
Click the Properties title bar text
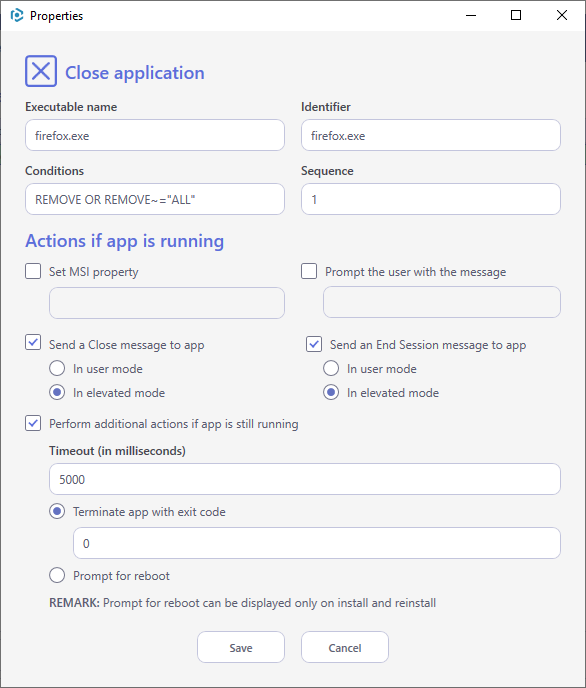[56, 16]
